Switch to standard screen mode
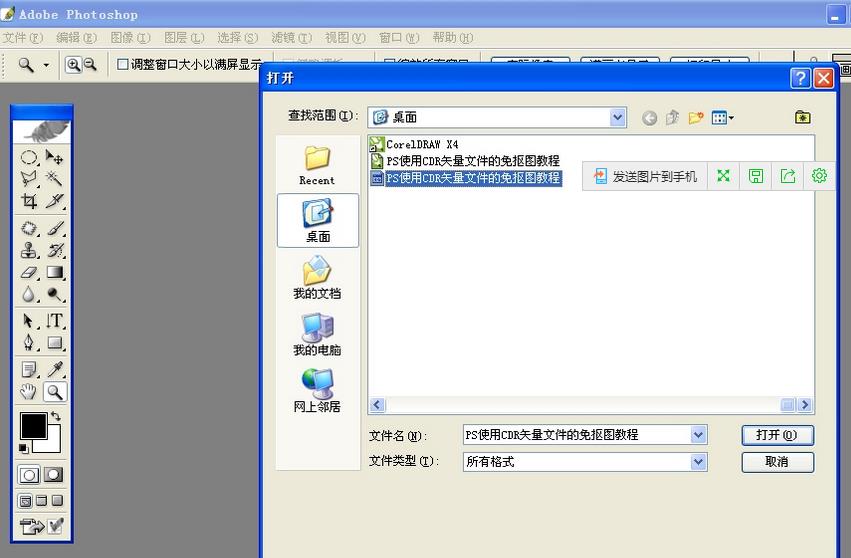Image resolution: width=851 pixels, height=558 pixels. pos(25,501)
